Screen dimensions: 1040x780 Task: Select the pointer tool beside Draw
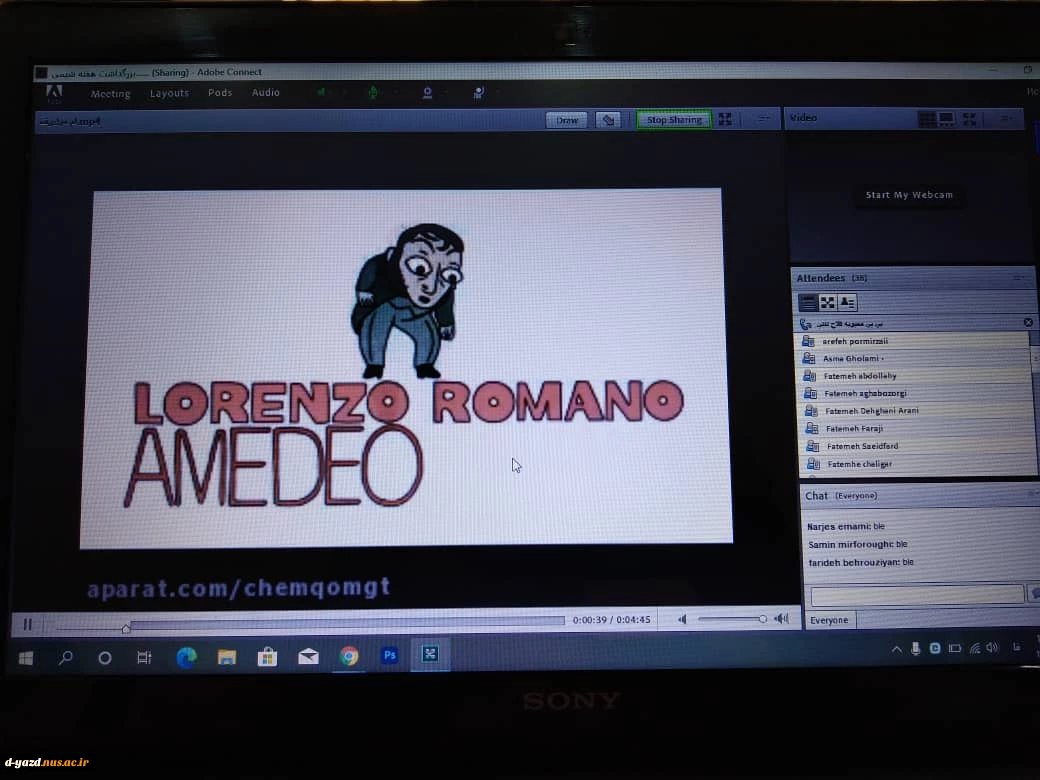pyautogui.click(x=608, y=120)
